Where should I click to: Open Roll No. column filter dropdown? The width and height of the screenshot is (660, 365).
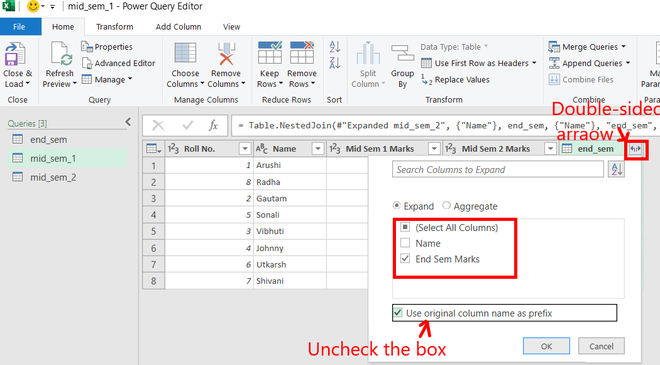245,149
